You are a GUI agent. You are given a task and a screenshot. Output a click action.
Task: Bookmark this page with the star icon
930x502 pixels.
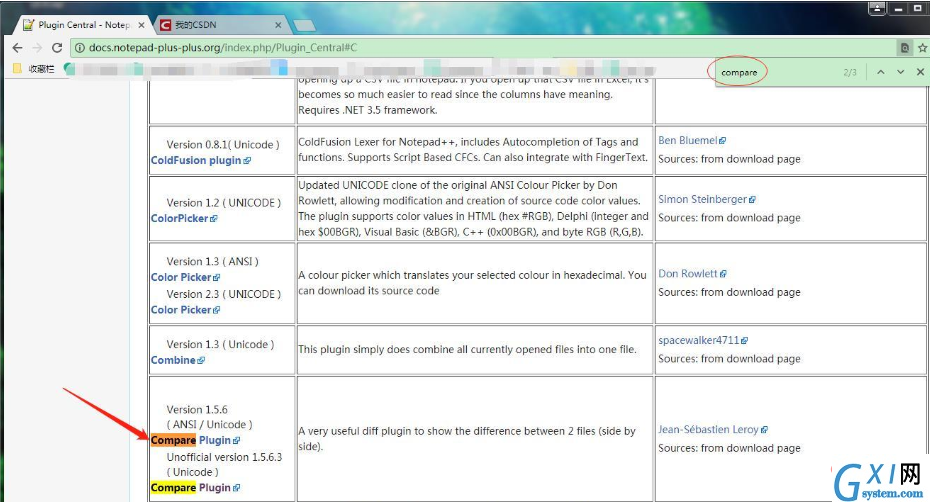(x=922, y=47)
